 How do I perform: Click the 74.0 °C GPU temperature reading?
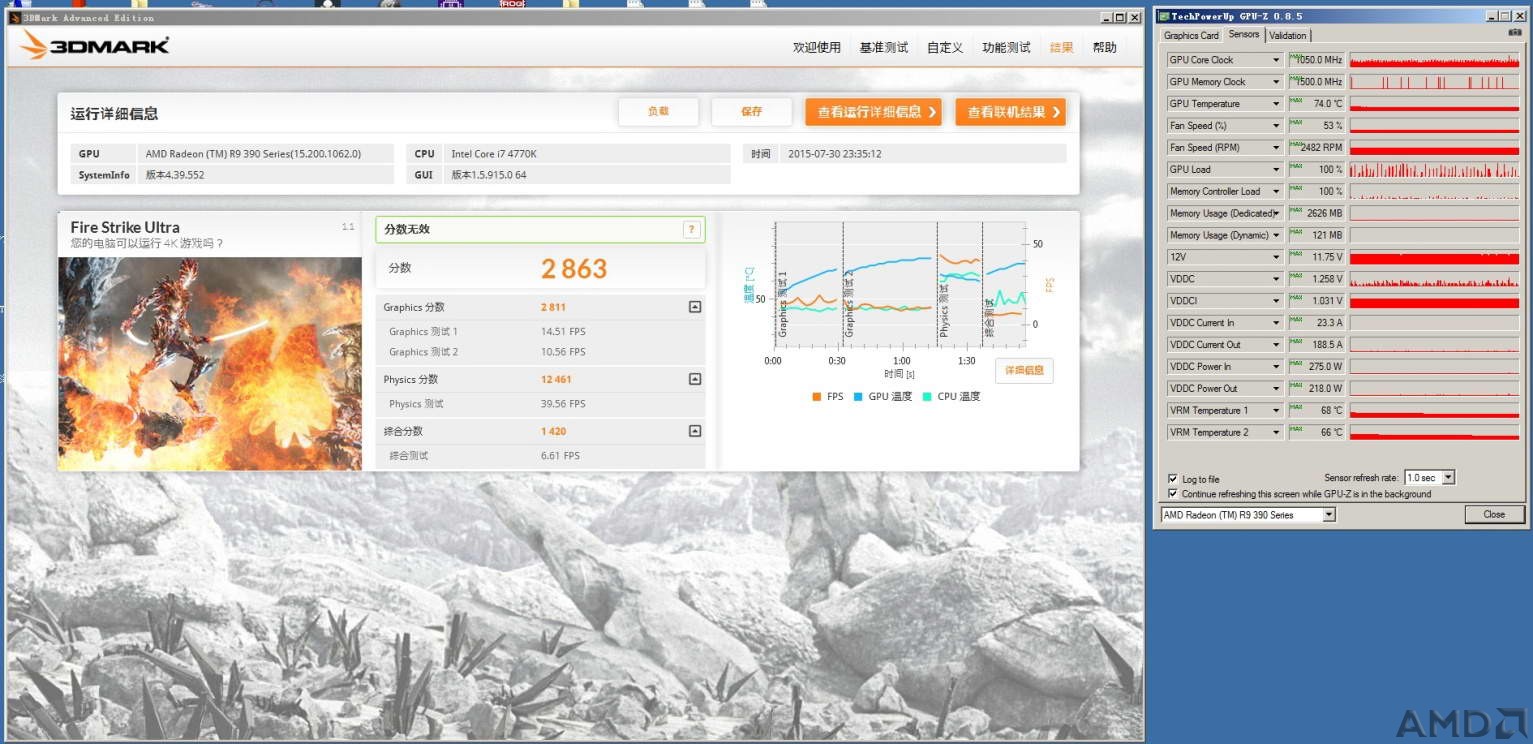click(1328, 104)
